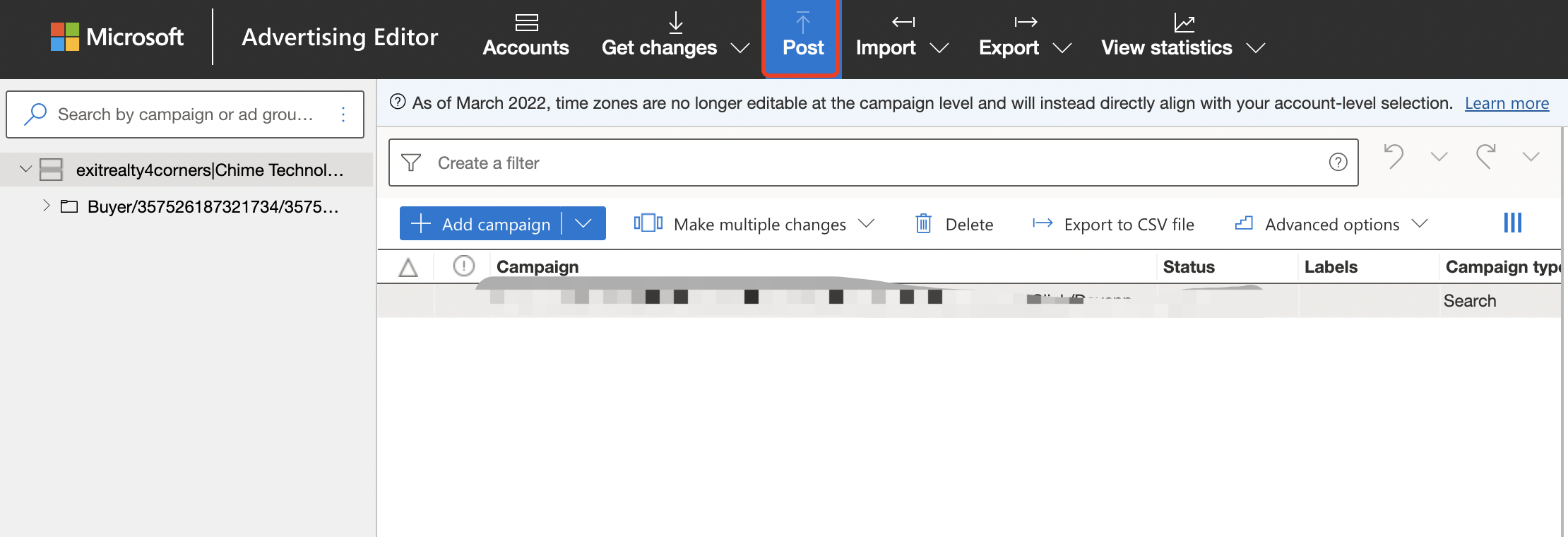This screenshot has width=1568, height=537.
Task: Click the filter help question mark icon
Action: pos(1338,163)
